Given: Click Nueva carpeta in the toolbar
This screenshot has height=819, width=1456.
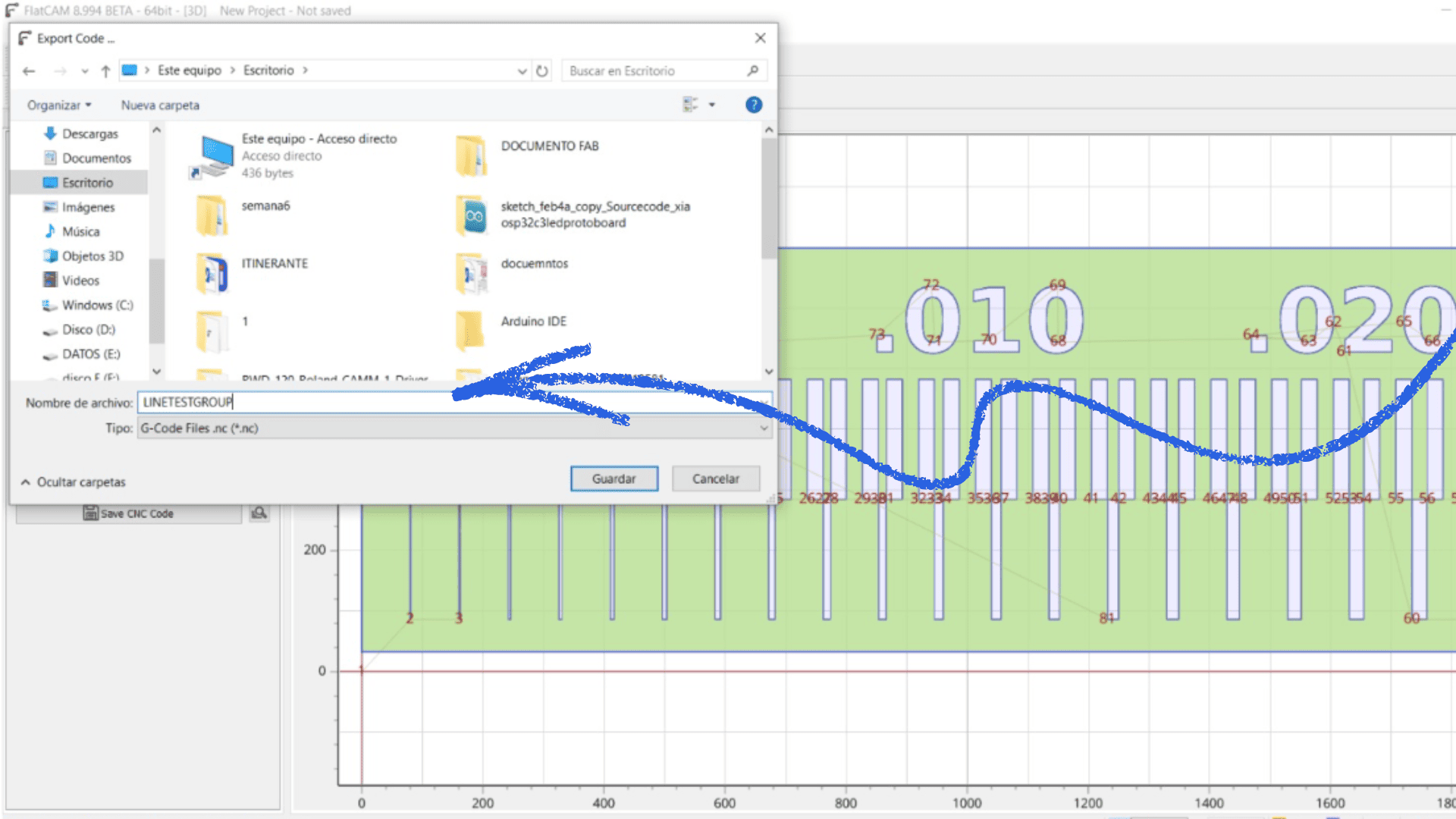Looking at the screenshot, I should pos(160,105).
